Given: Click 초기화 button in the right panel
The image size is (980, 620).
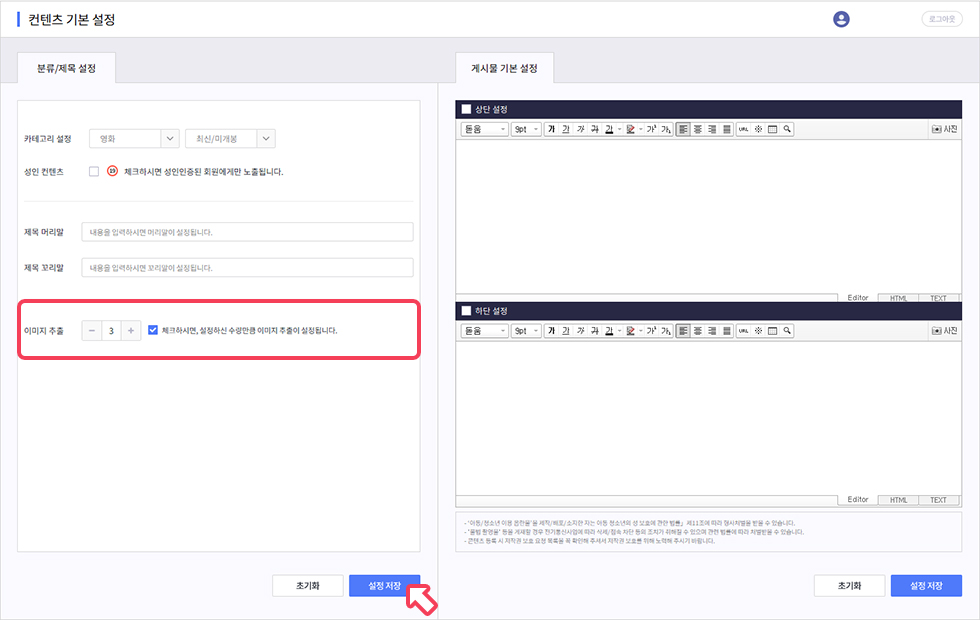Looking at the screenshot, I should click(848, 586).
